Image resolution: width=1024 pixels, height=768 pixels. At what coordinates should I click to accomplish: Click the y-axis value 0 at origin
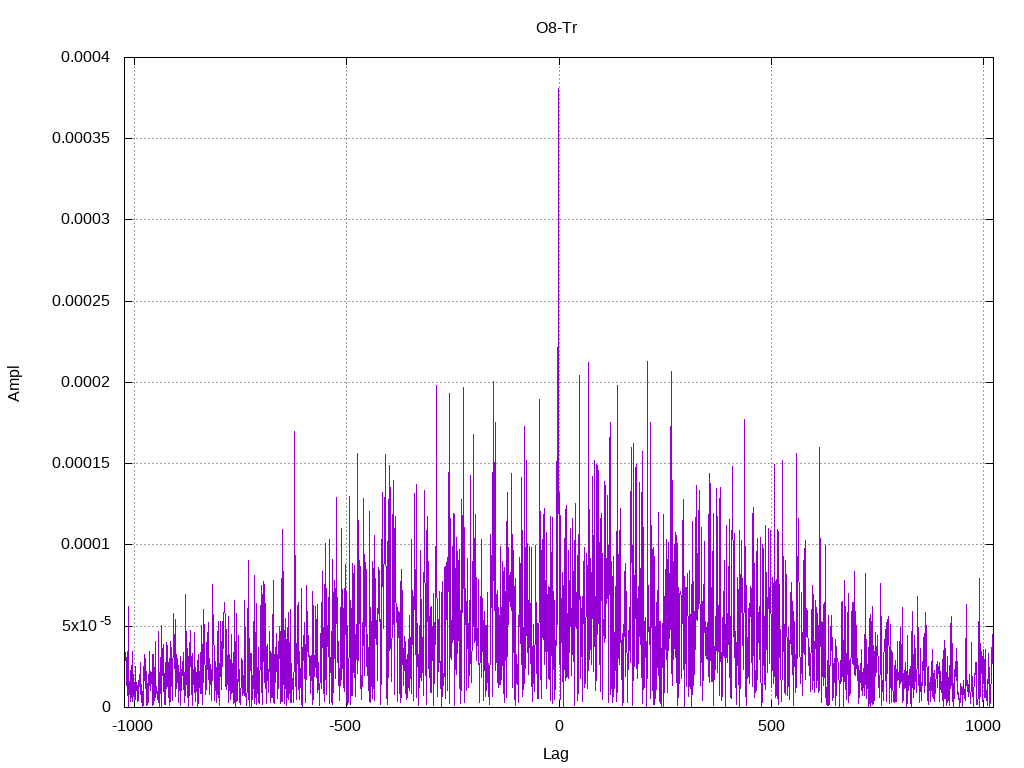(x=106, y=707)
